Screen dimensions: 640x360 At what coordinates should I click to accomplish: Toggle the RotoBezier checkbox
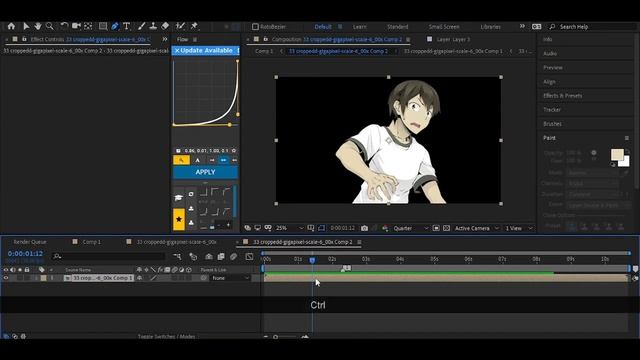(x=256, y=27)
